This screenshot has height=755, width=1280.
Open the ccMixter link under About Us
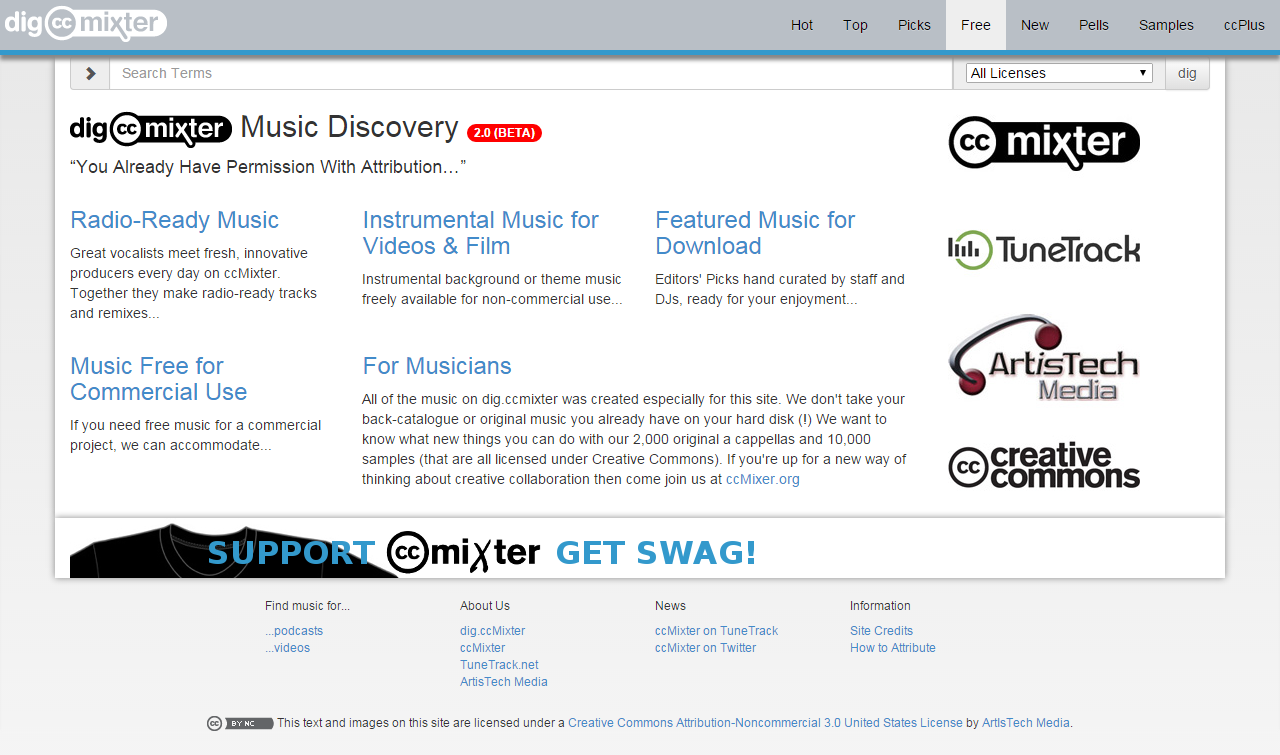[x=482, y=648]
